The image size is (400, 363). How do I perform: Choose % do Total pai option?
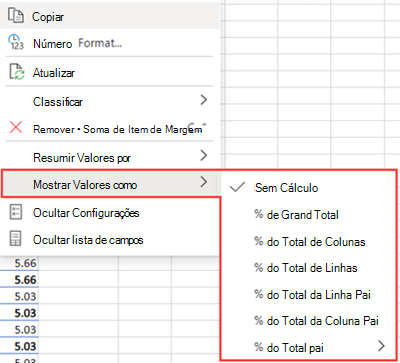309,347
